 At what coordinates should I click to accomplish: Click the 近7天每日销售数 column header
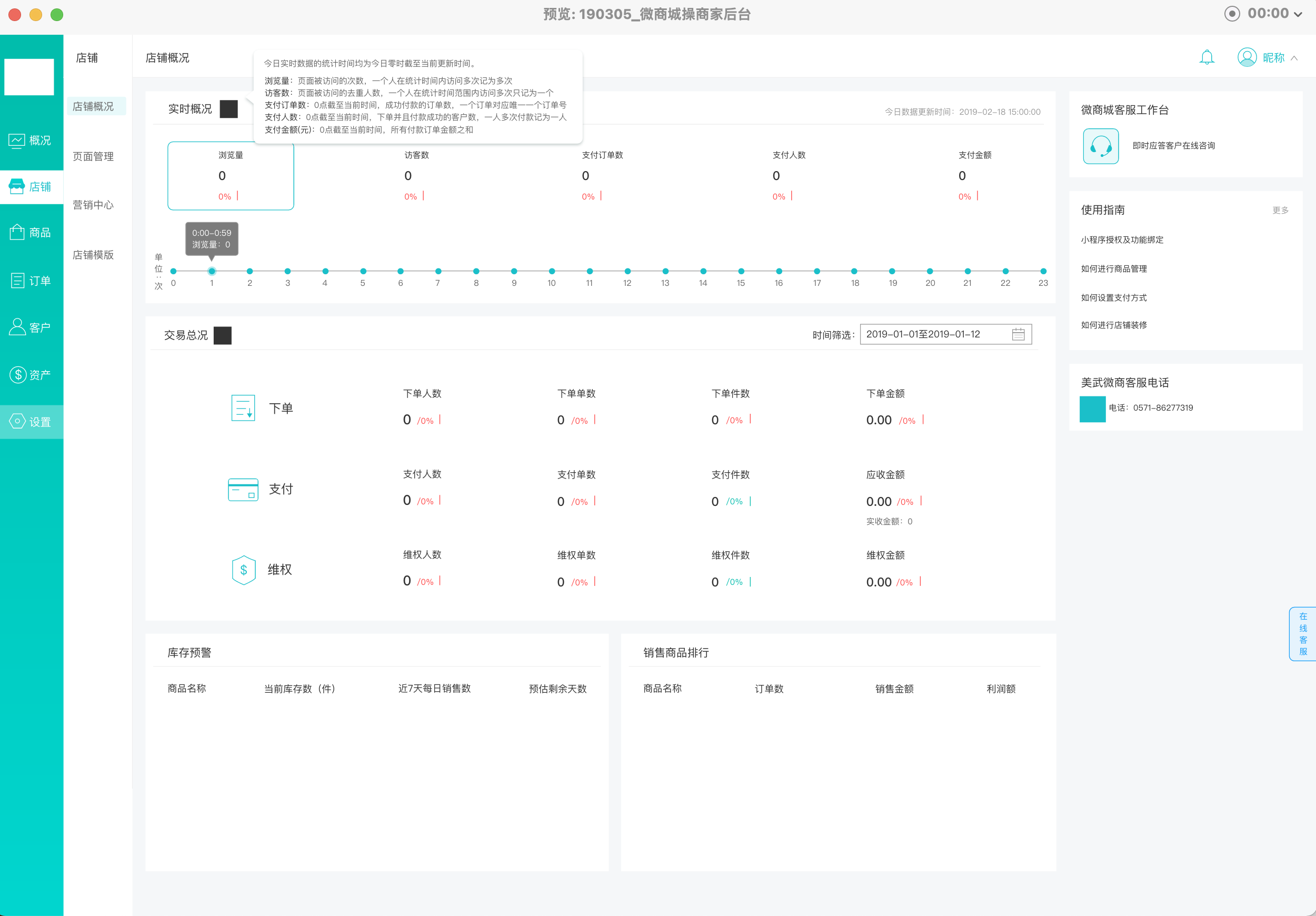pyautogui.click(x=434, y=689)
